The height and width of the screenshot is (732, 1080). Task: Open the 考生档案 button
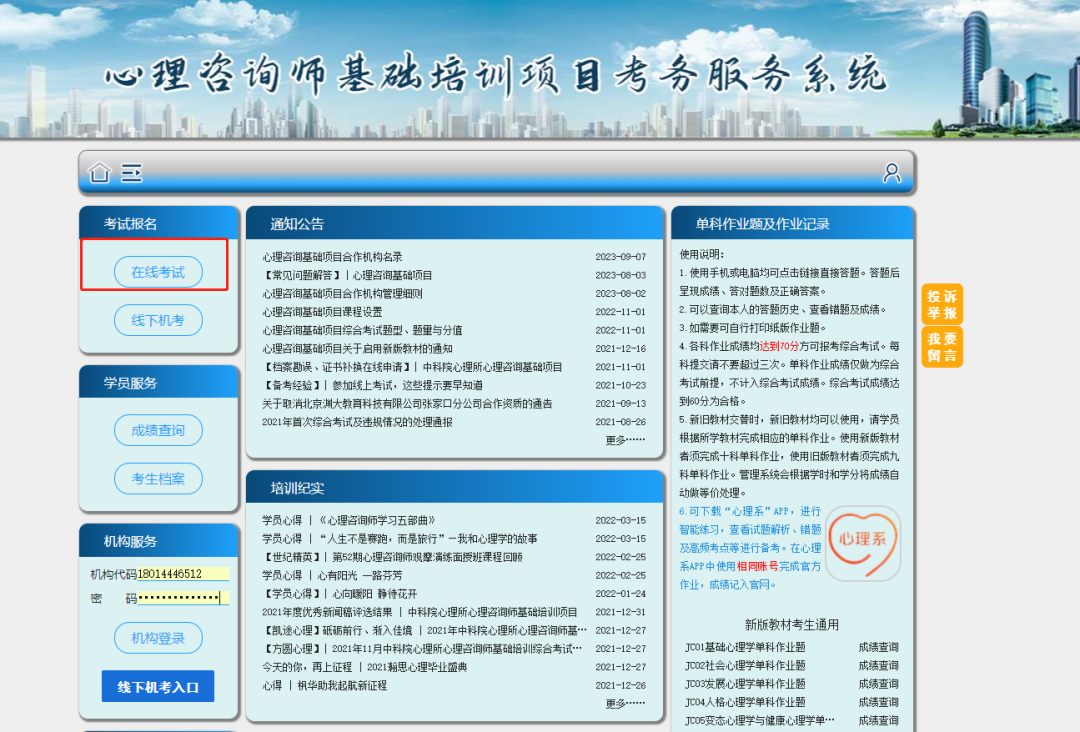(158, 478)
